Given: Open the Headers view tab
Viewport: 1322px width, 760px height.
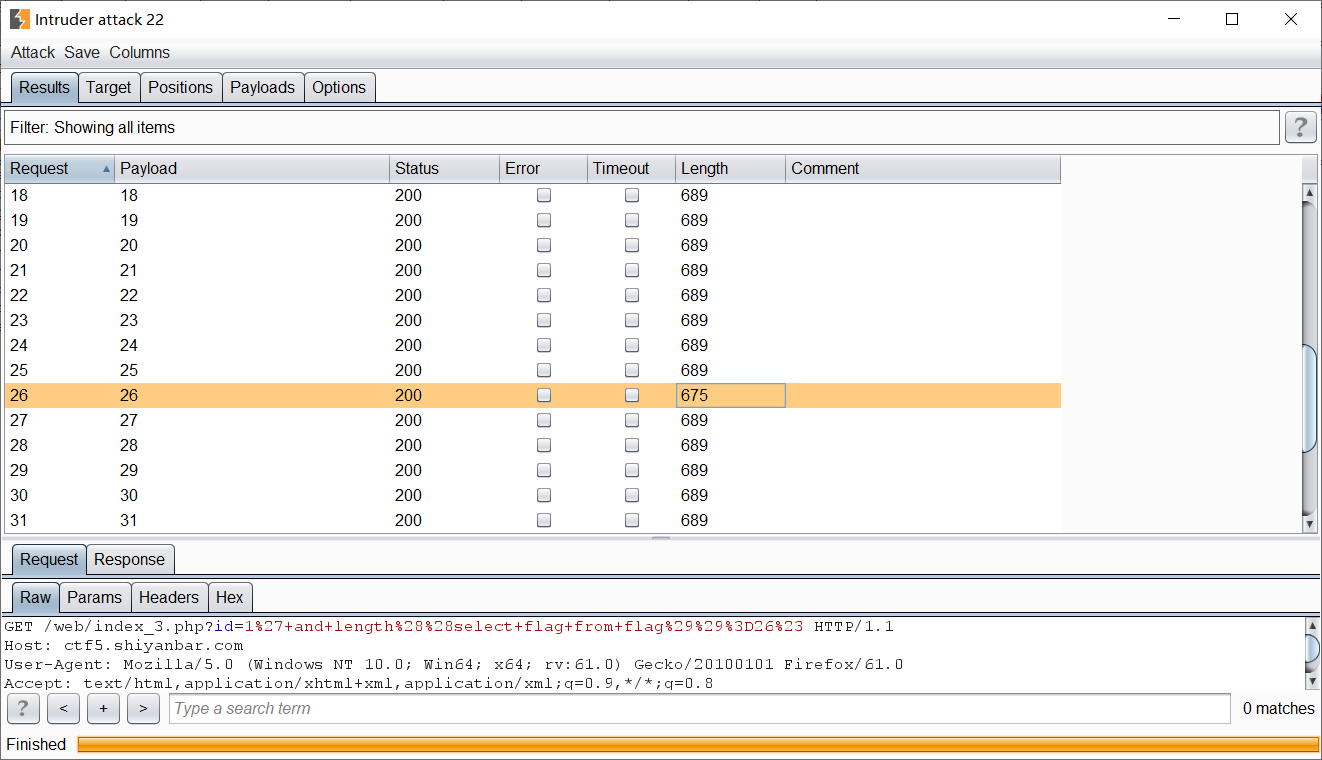Looking at the screenshot, I should (x=169, y=597).
